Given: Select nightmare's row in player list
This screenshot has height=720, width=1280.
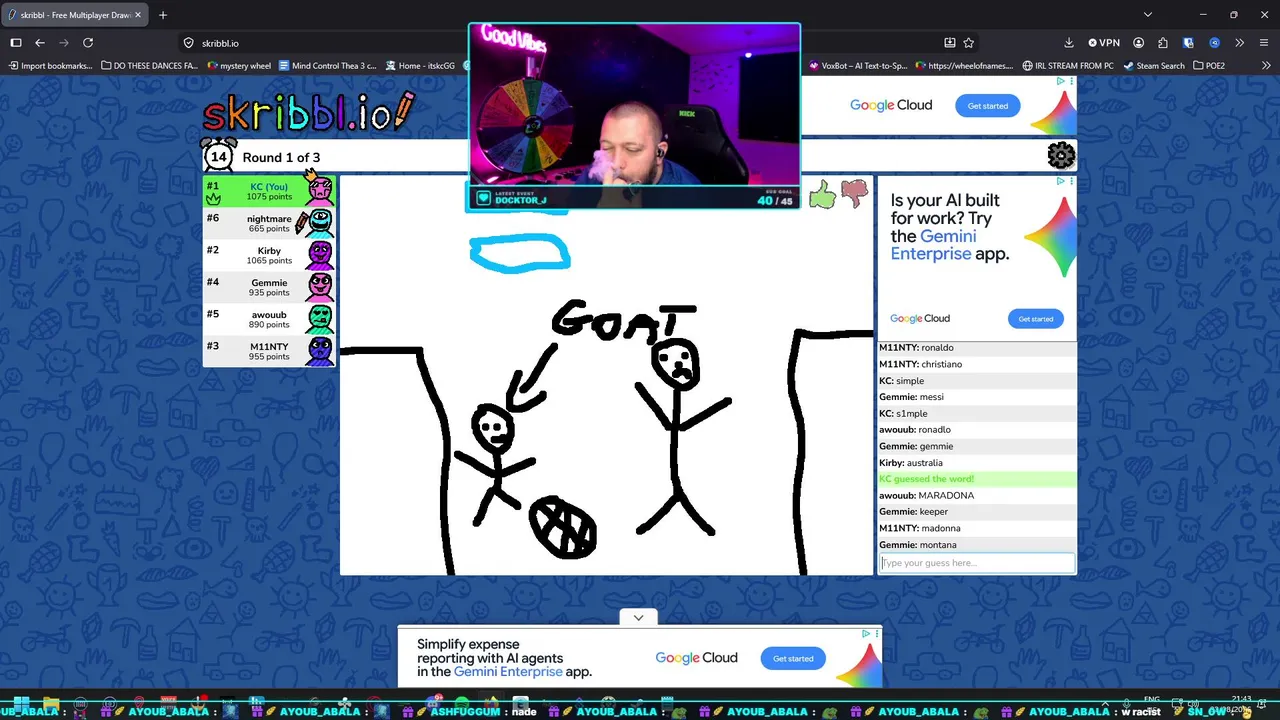Looking at the screenshot, I should [269, 223].
